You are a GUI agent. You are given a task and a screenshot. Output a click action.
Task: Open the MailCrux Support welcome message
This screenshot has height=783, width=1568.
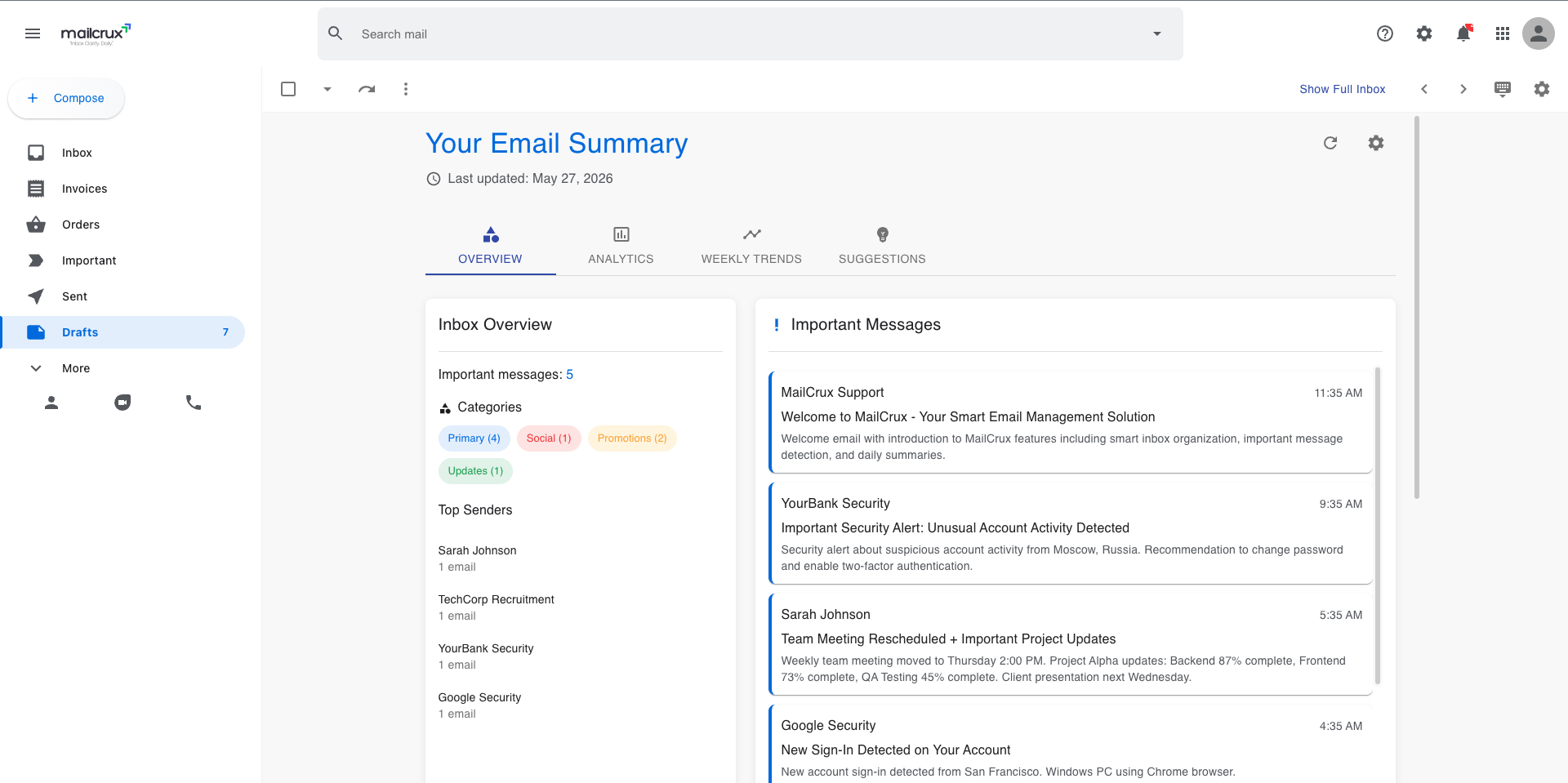pyautogui.click(x=1071, y=423)
